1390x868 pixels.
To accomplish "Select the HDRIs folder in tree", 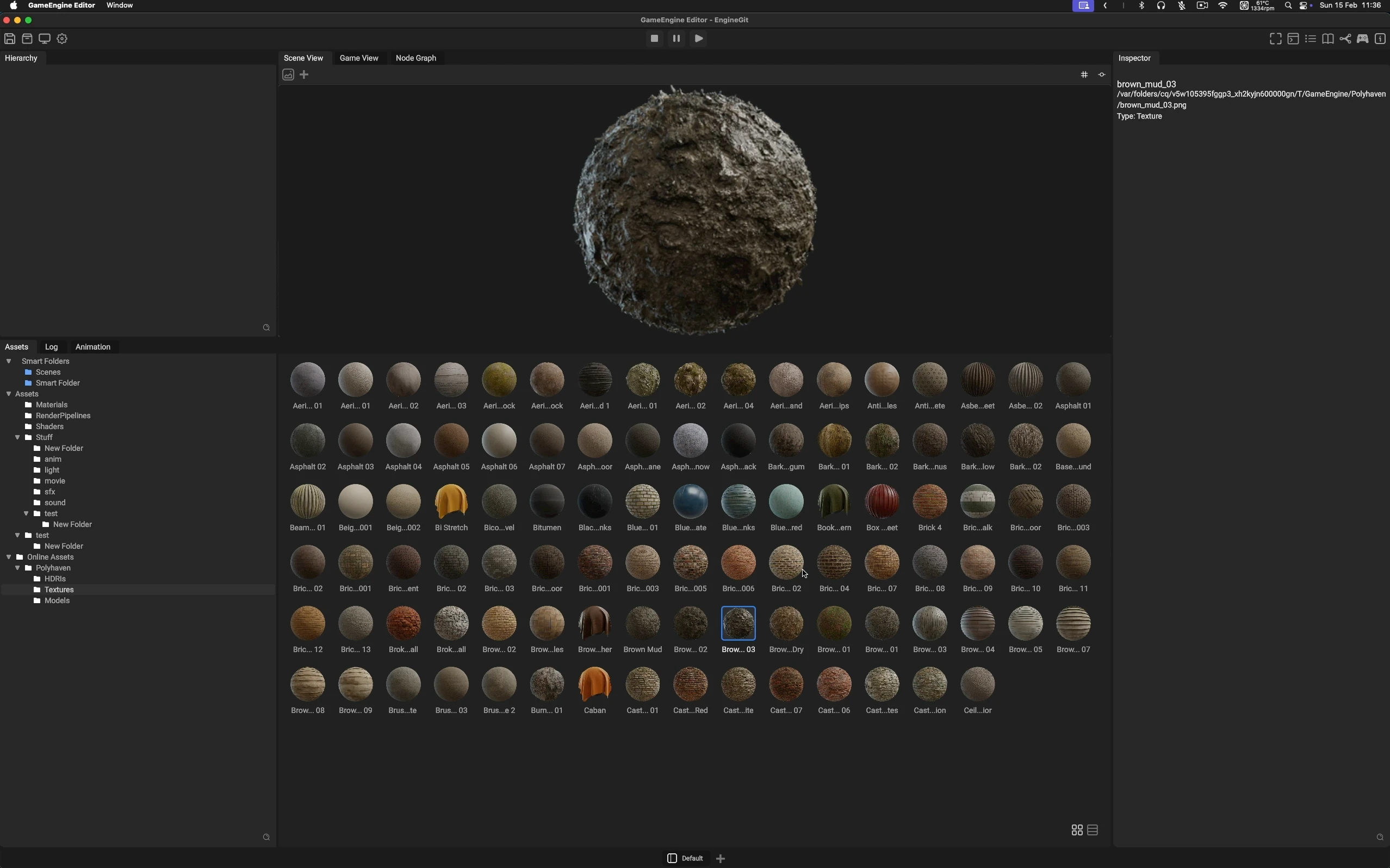I will coord(50,579).
